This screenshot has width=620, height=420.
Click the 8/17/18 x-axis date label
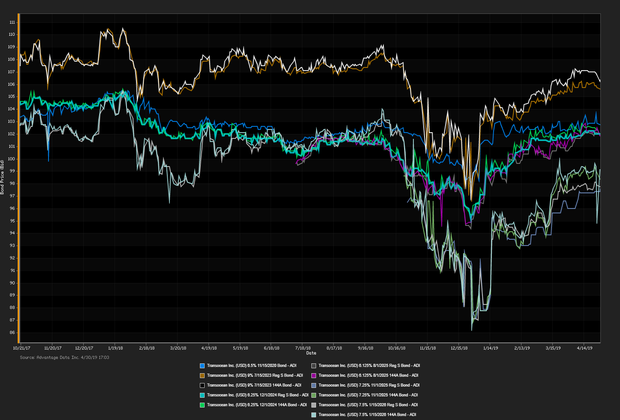pos(334,348)
